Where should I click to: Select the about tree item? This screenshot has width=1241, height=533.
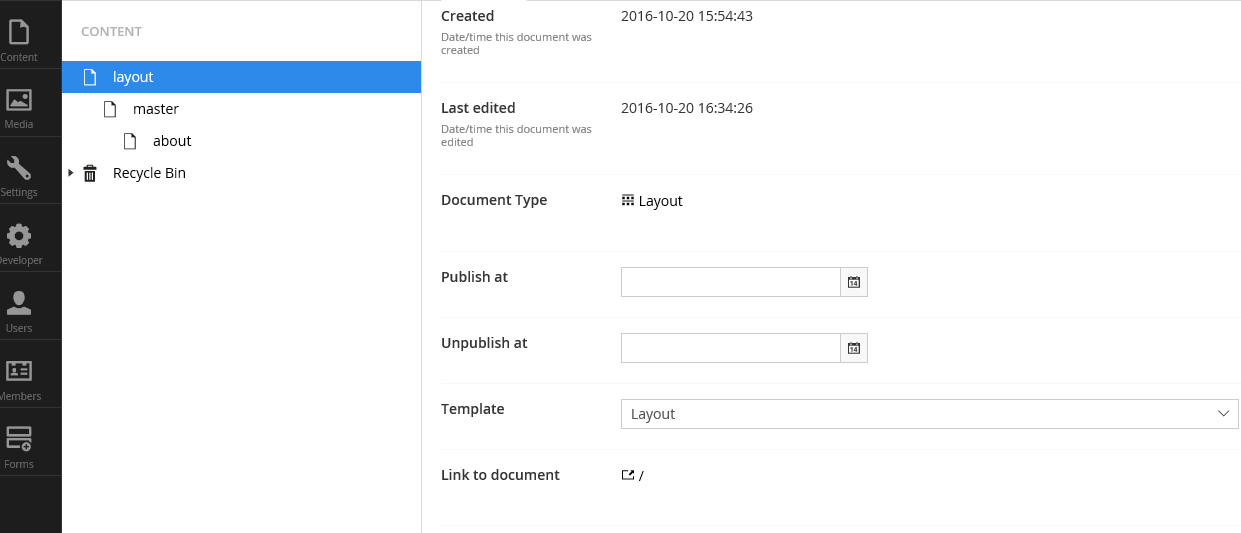tap(241, 141)
